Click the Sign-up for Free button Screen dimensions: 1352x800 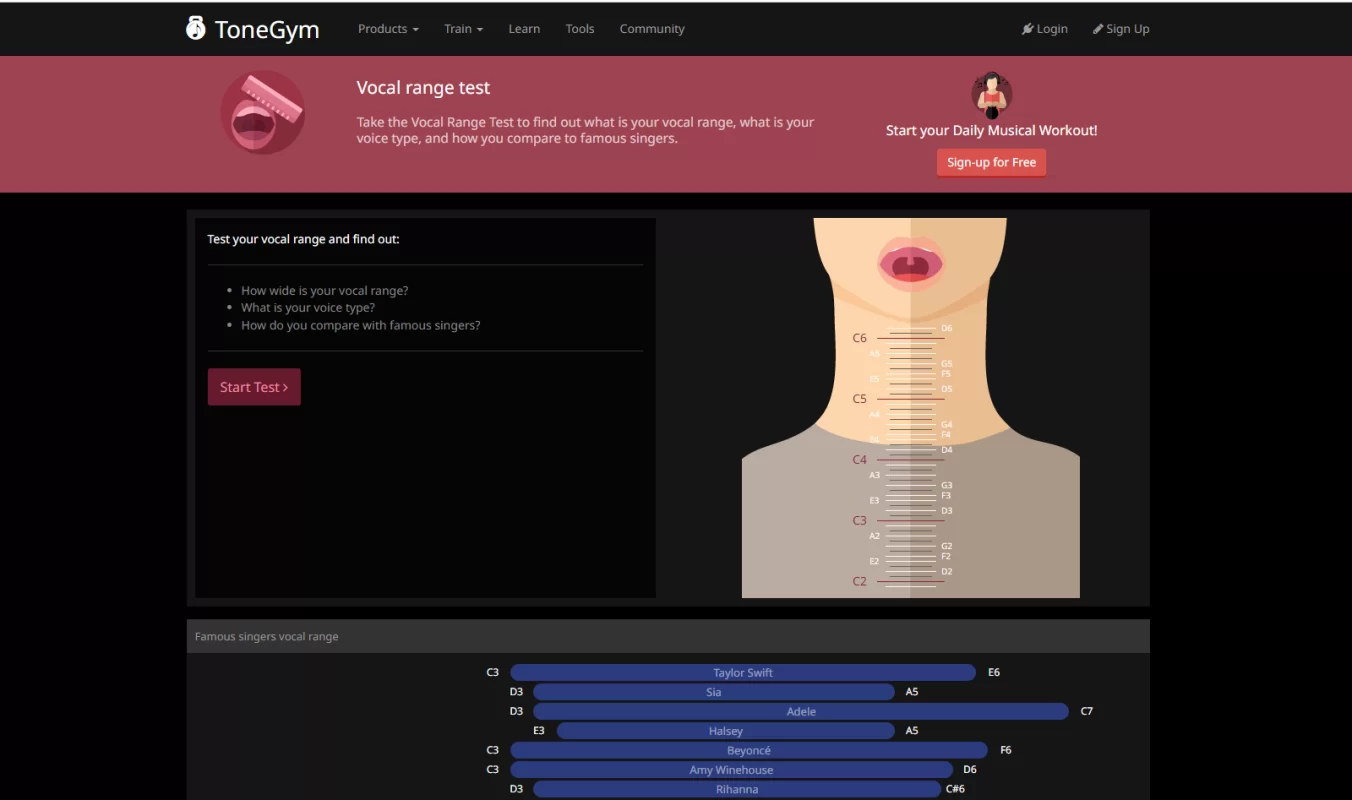991,162
